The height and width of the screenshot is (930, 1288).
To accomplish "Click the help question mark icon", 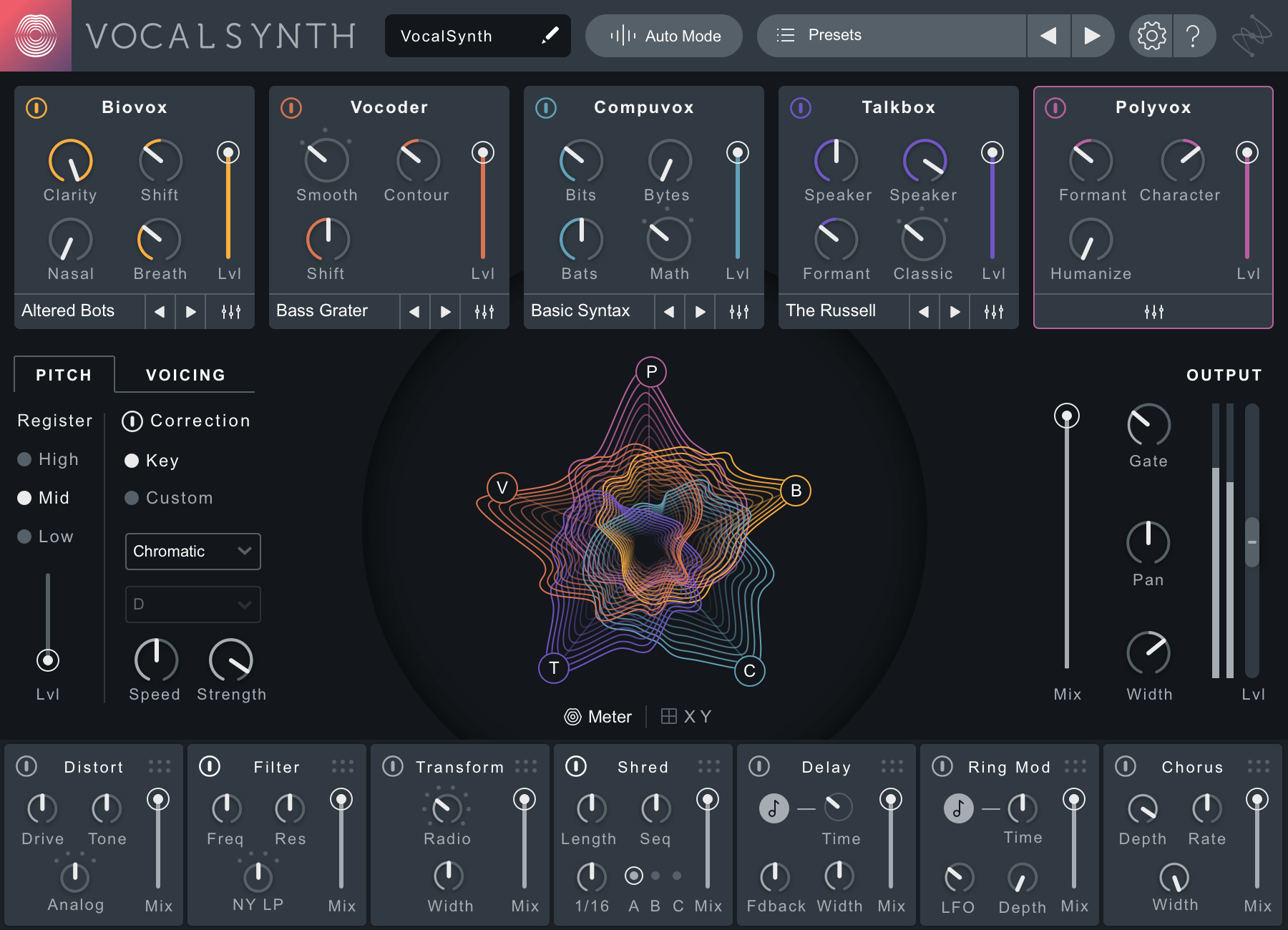I will click(1194, 35).
